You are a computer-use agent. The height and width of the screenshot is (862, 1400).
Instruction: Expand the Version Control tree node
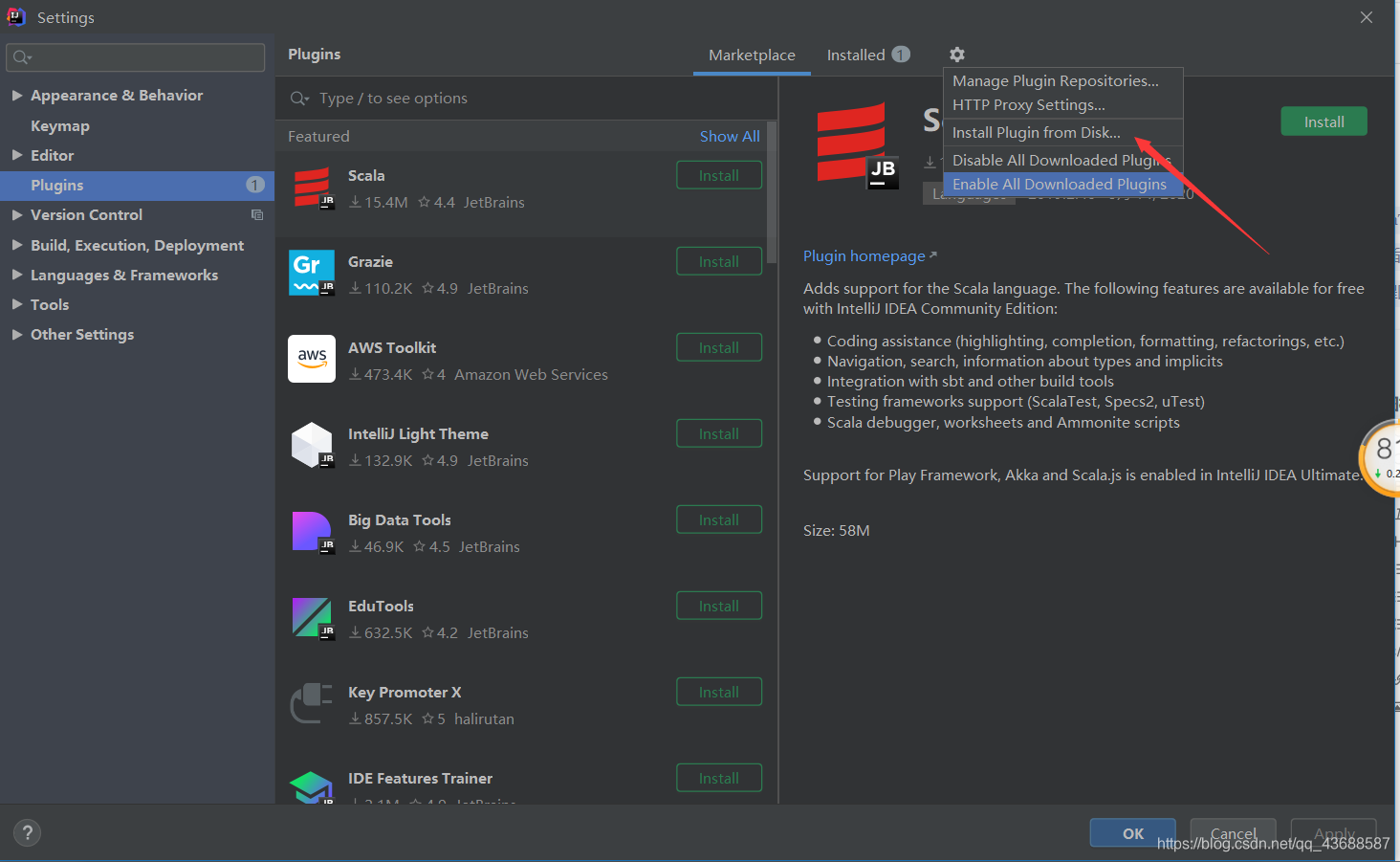[x=17, y=215]
